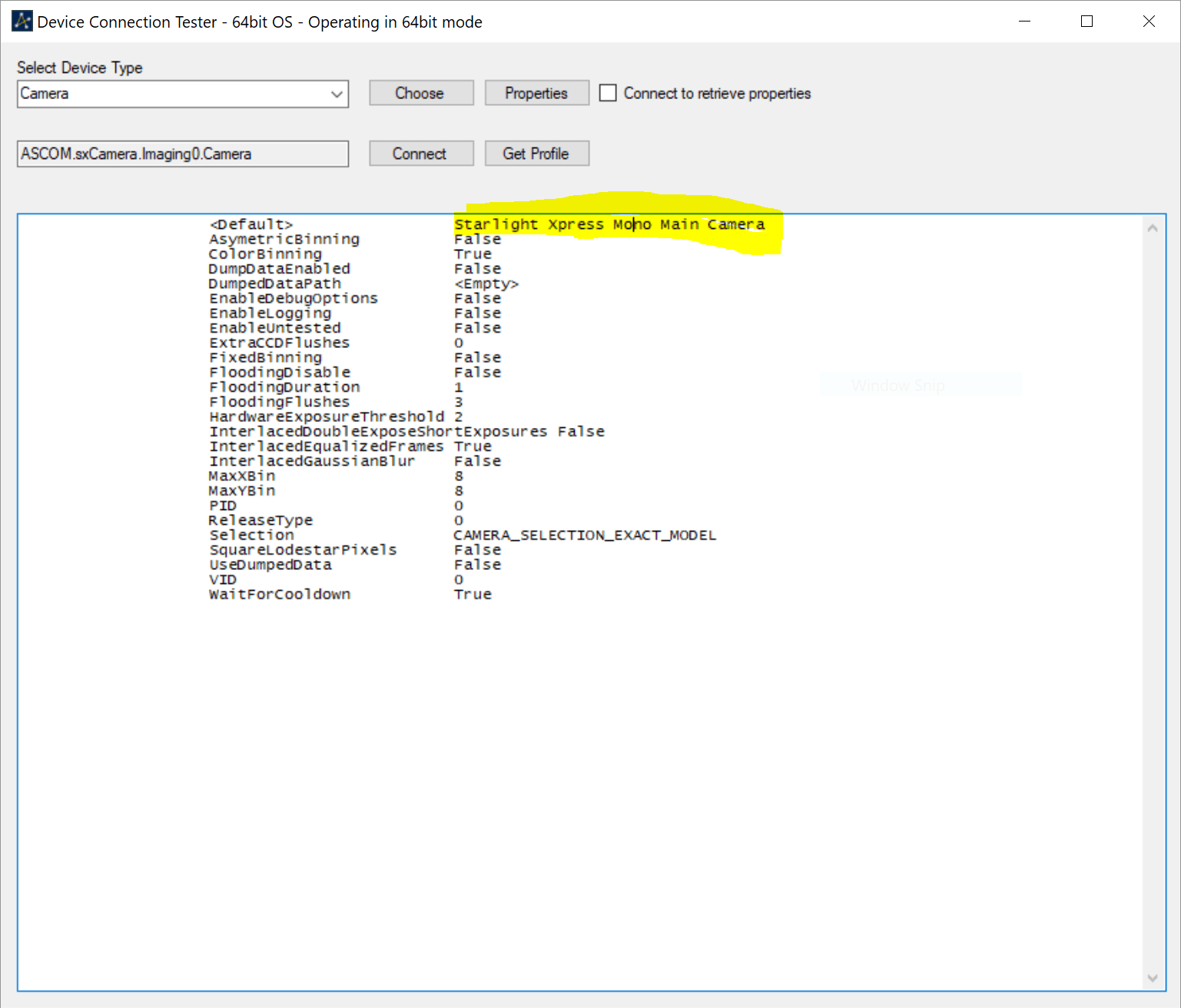Enable Connect to retrieve properties checkbox
The image size is (1181, 1008).
point(608,93)
